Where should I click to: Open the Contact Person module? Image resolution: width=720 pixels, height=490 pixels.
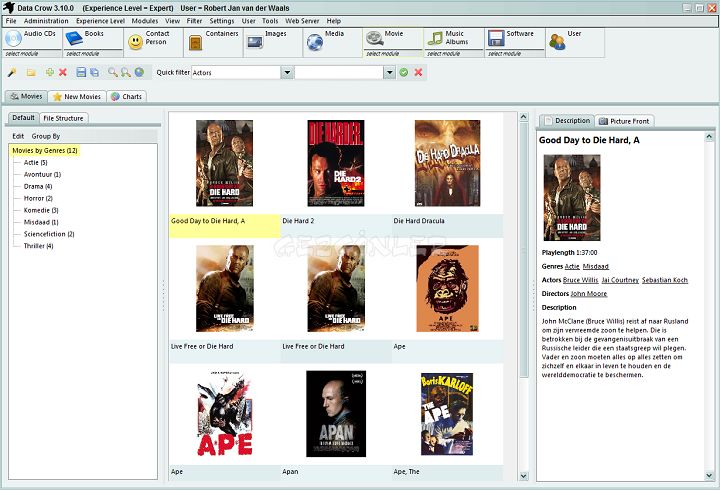pos(149,40)
